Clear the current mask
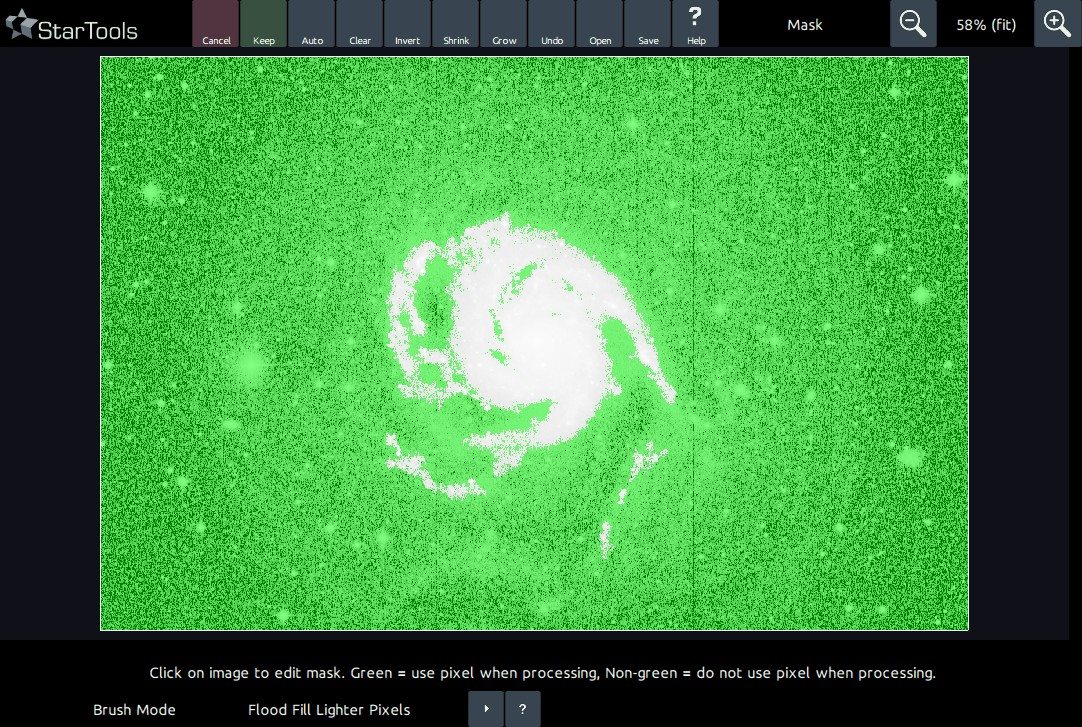The image size is (1082, 727). pyautogui.click(x=360, y=23)
